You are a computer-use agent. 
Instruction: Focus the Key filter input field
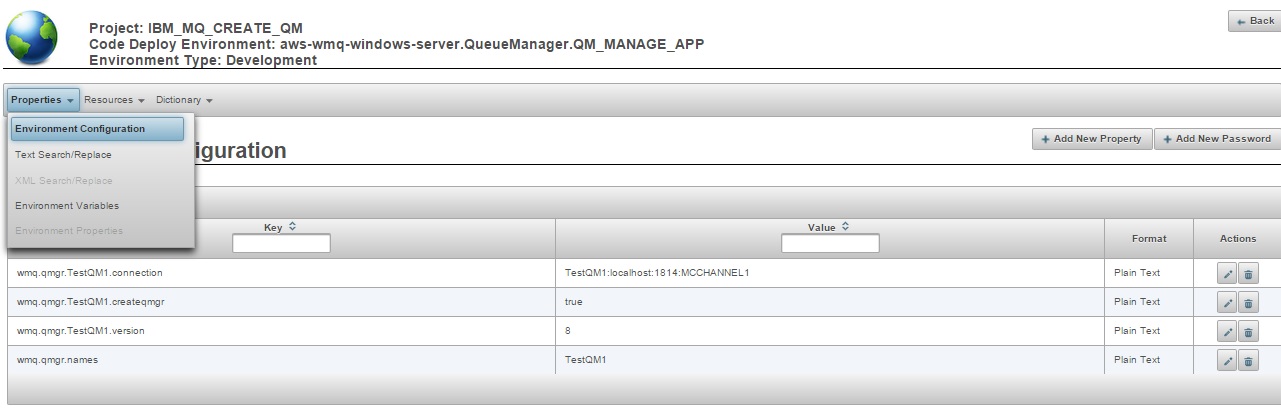pyautogui.click(x=281, y=243)
